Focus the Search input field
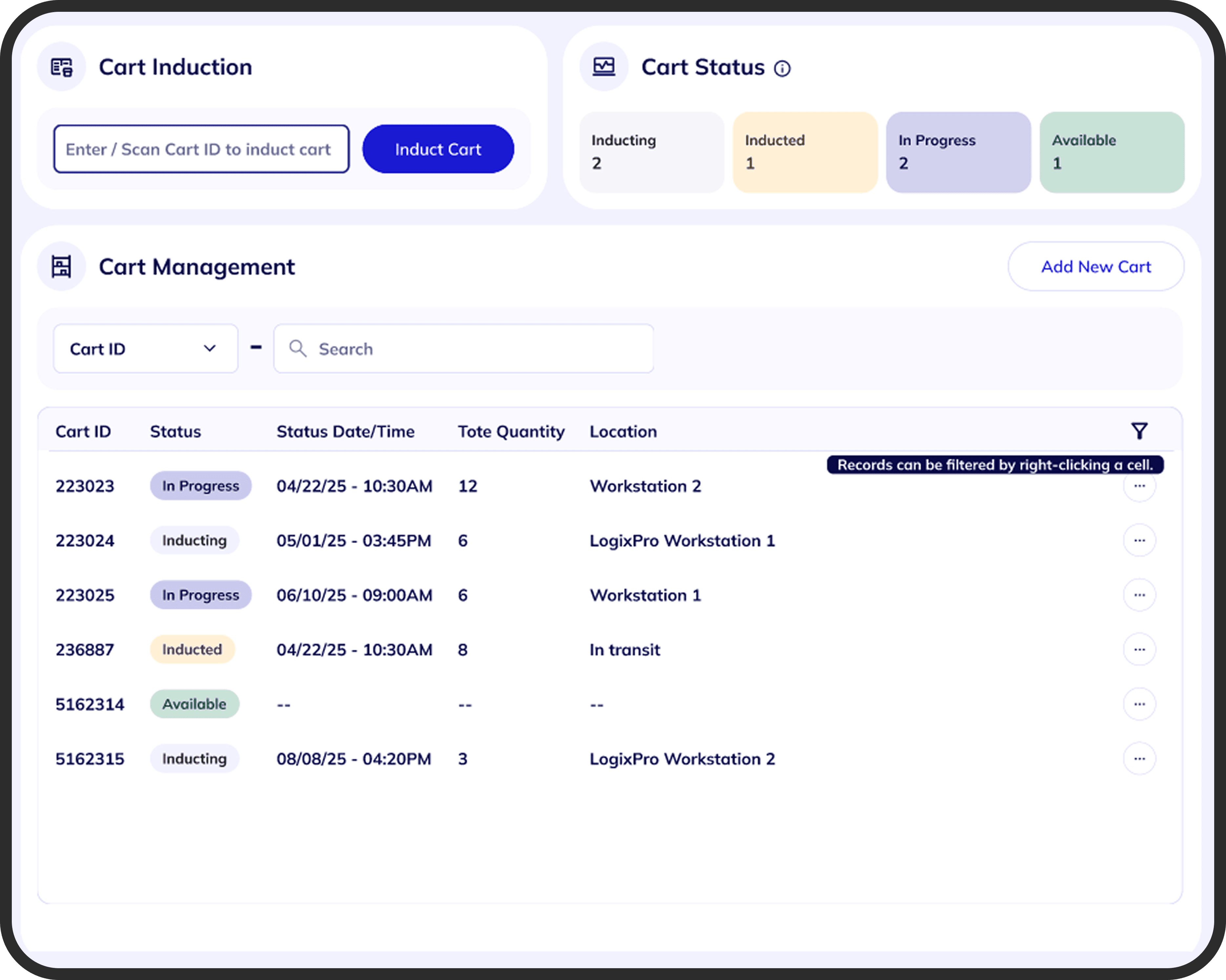The width and height of the screenshot is (1226, 980). pyautogui.click(x=463, y=349)
